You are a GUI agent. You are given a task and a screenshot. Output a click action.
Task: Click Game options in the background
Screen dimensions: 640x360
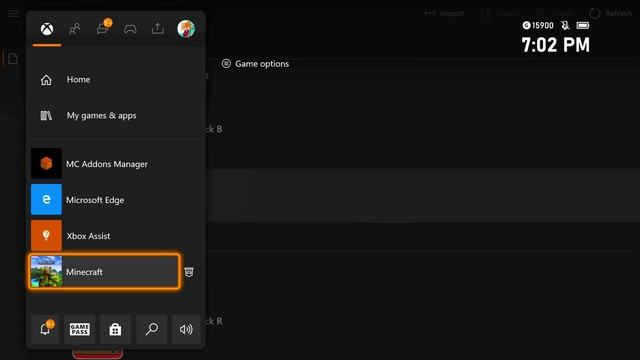pos(255,64)
